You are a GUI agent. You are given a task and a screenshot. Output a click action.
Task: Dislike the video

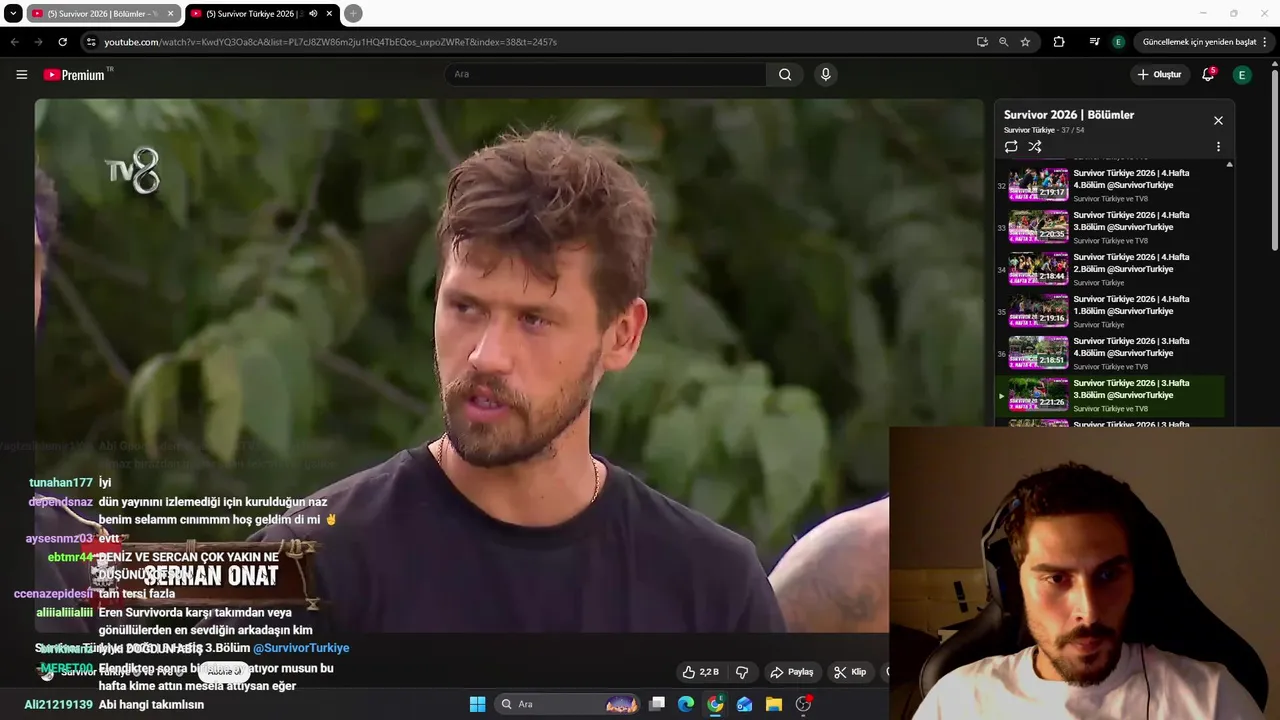click(x=741, y=672)
